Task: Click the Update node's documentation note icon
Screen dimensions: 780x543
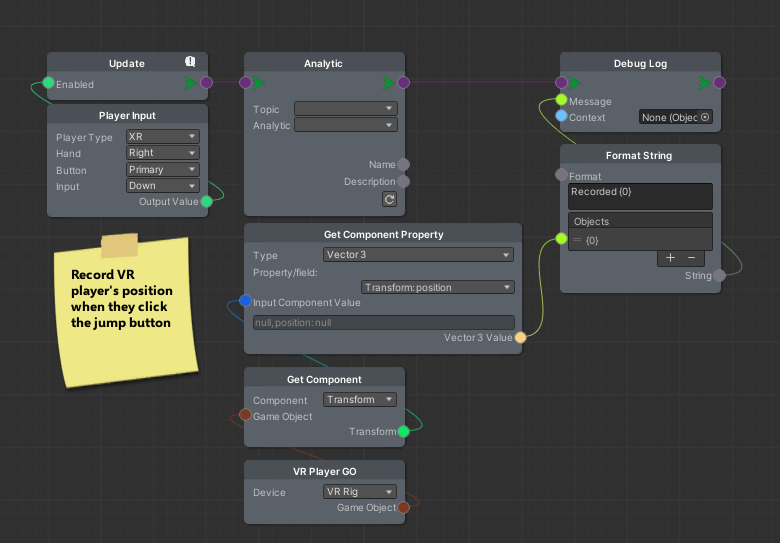Action: click(190, 62)
